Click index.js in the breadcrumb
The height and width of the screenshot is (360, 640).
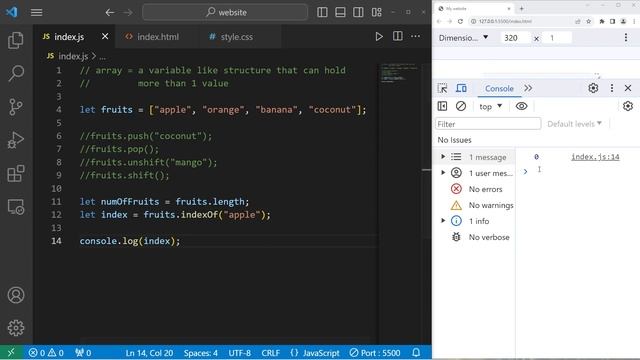pyautogui.click(x=73, y=56)
